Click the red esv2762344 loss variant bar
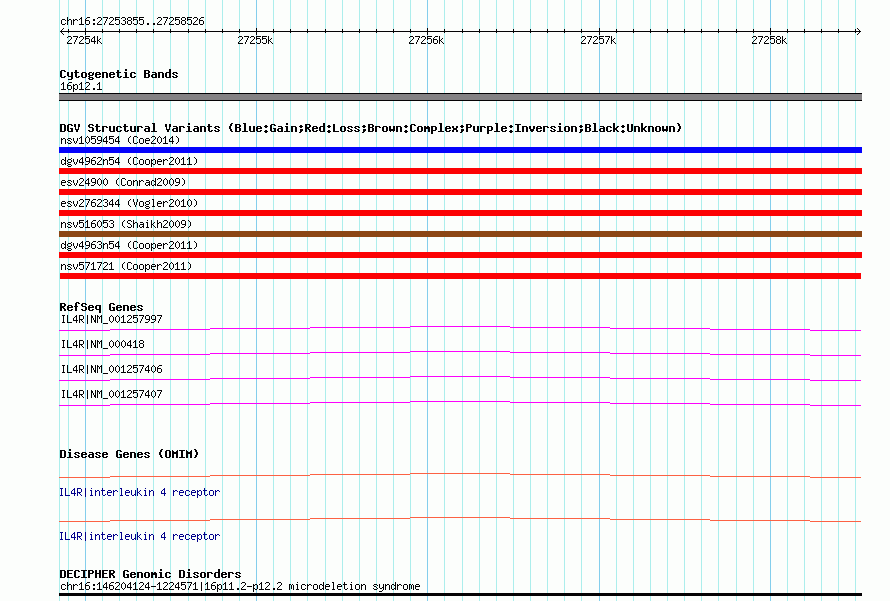Viewport: 890px width, 601px height. [460, 213]
